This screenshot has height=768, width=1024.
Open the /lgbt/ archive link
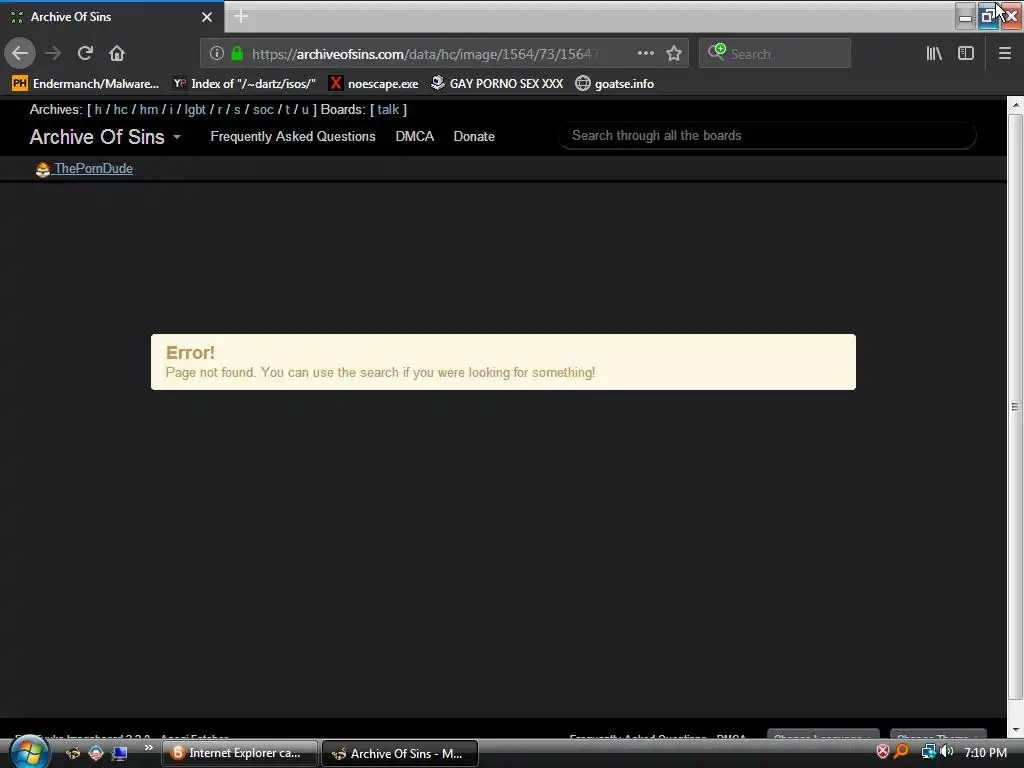(x=195, y=110)
